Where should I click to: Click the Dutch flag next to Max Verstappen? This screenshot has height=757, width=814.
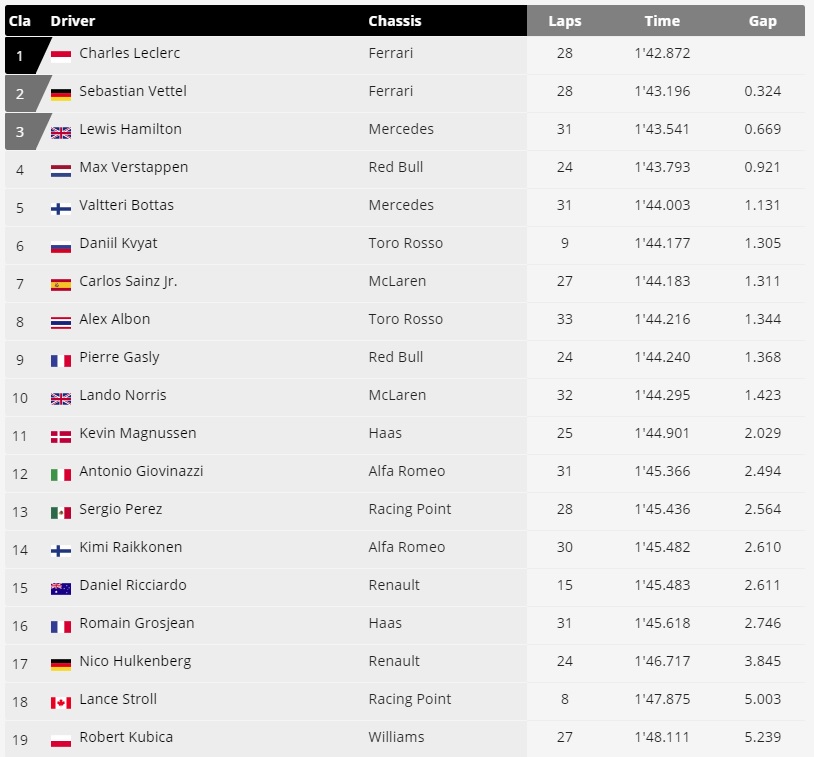coord(61,170)
